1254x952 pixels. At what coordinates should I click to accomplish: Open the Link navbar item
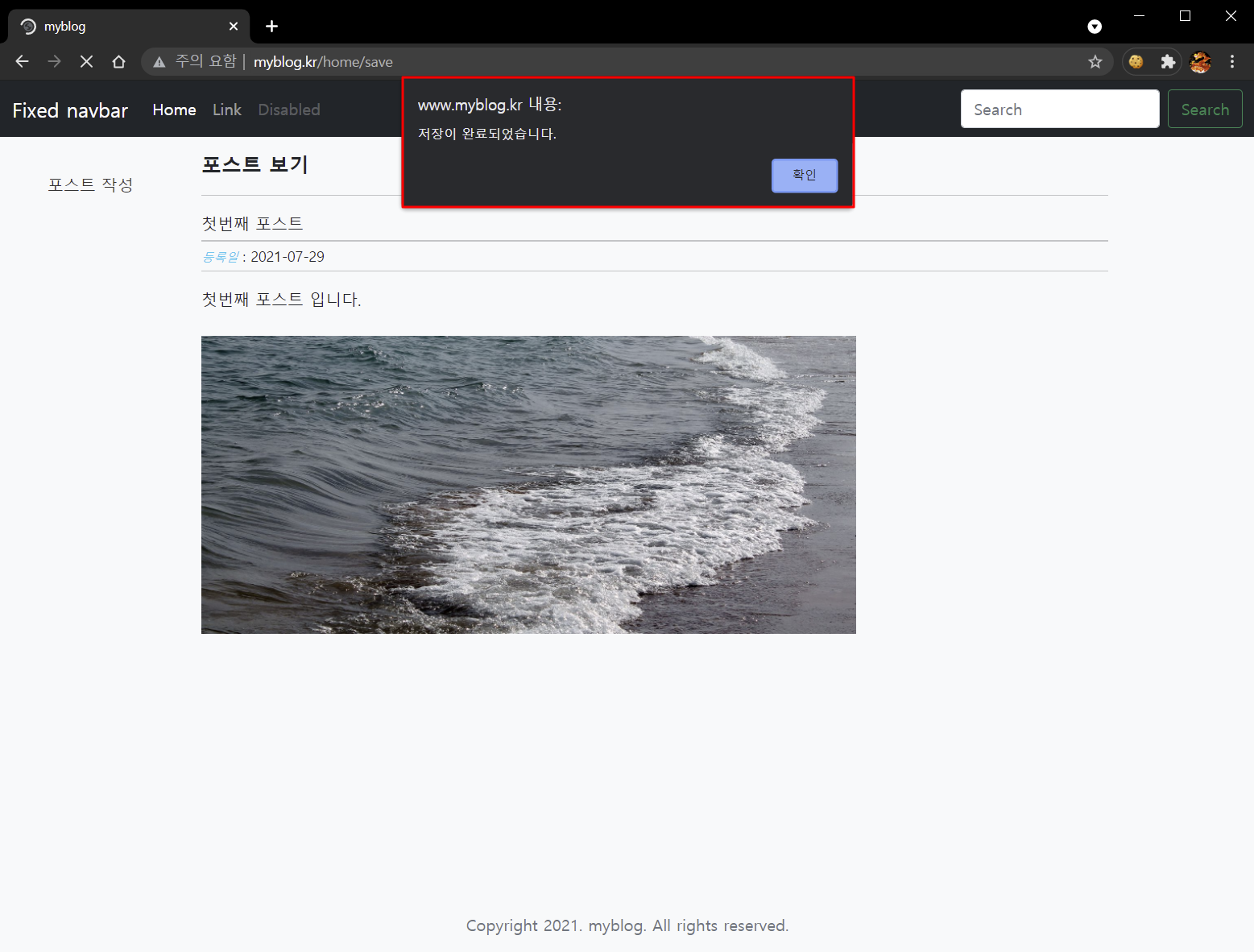(226, 110)
